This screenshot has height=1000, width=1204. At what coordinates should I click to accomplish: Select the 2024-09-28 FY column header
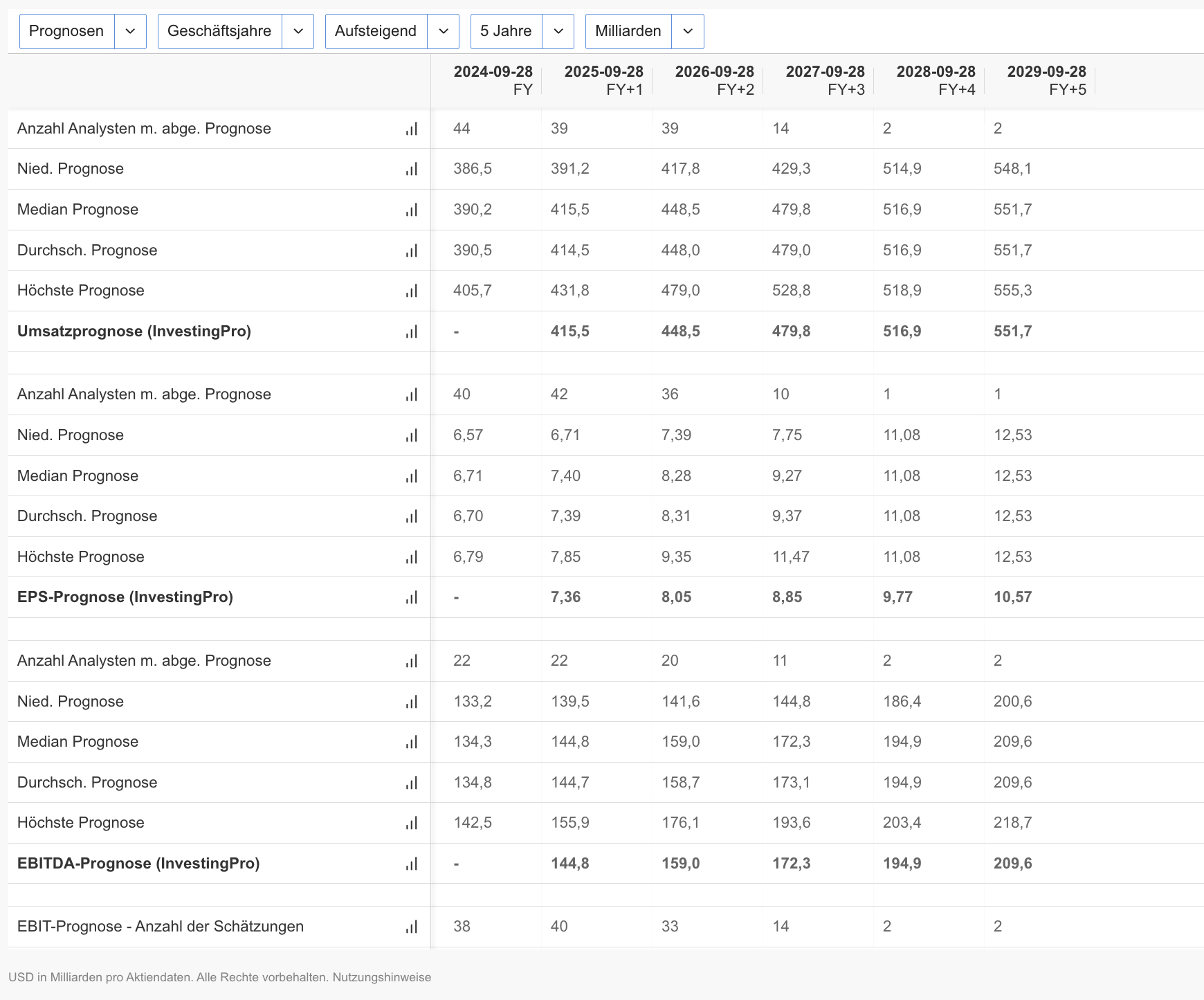(x=493, y=80)
